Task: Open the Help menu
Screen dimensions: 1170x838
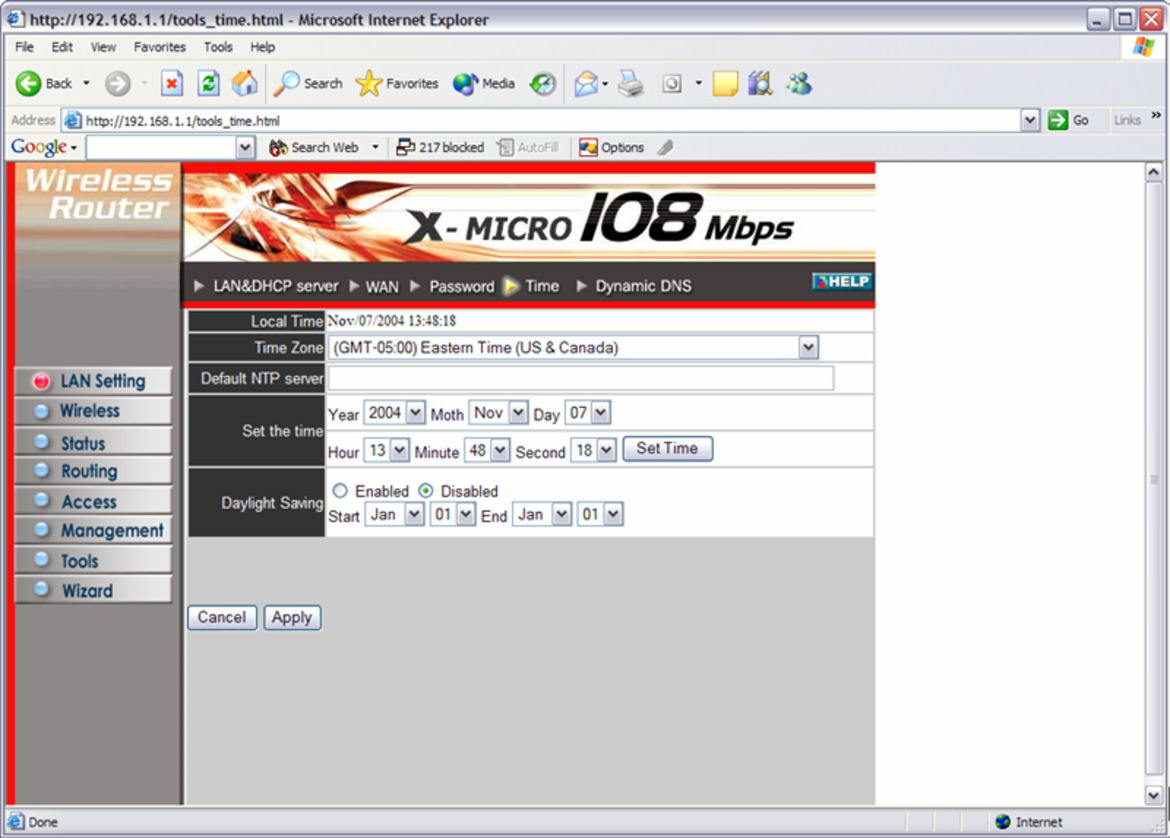Action: 263,47
